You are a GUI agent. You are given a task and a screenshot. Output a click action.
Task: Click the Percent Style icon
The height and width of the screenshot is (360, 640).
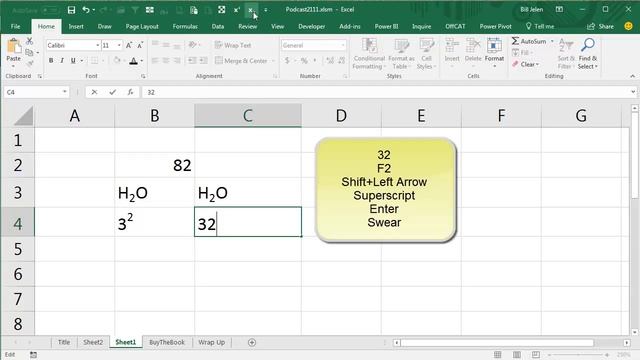(304, 60)
